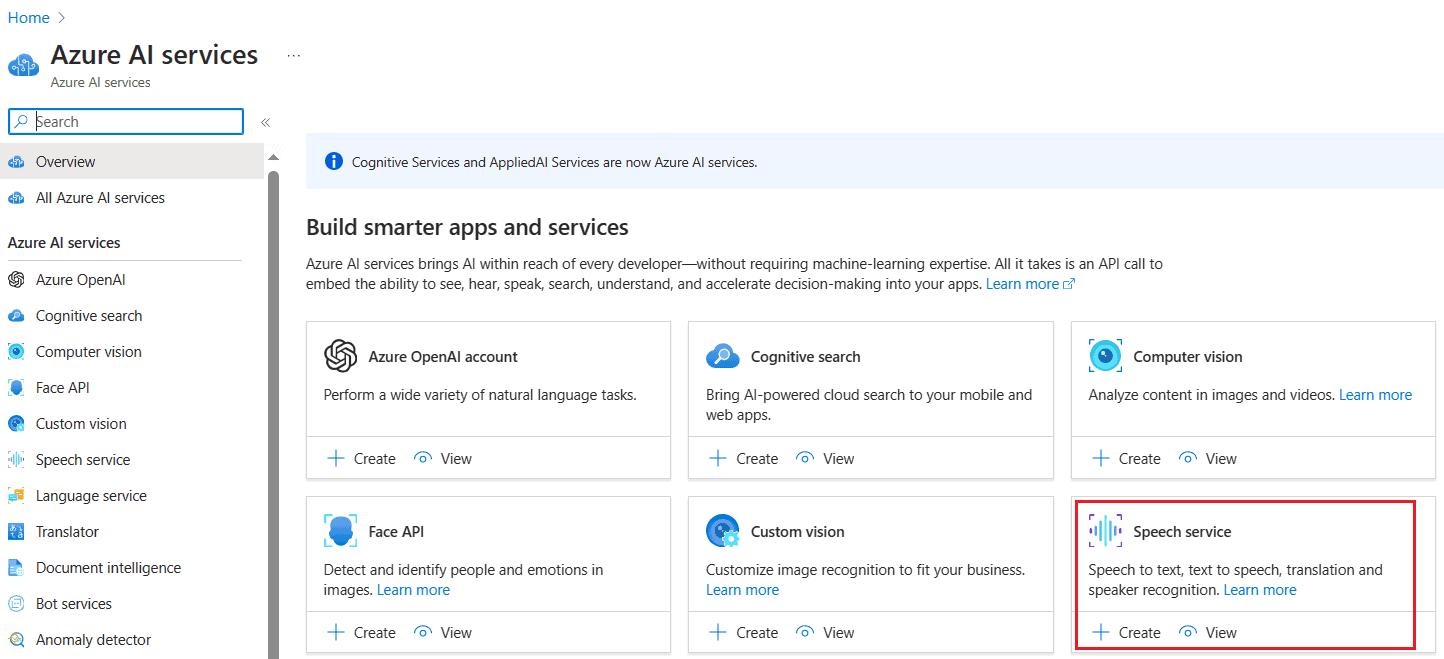Open Speech service via its sidebar icon
This screenshot has height=659, width=1444.
click(16, 460)
